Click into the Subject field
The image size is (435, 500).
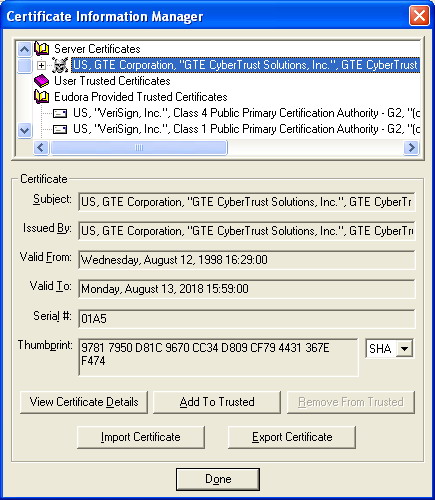247,202
